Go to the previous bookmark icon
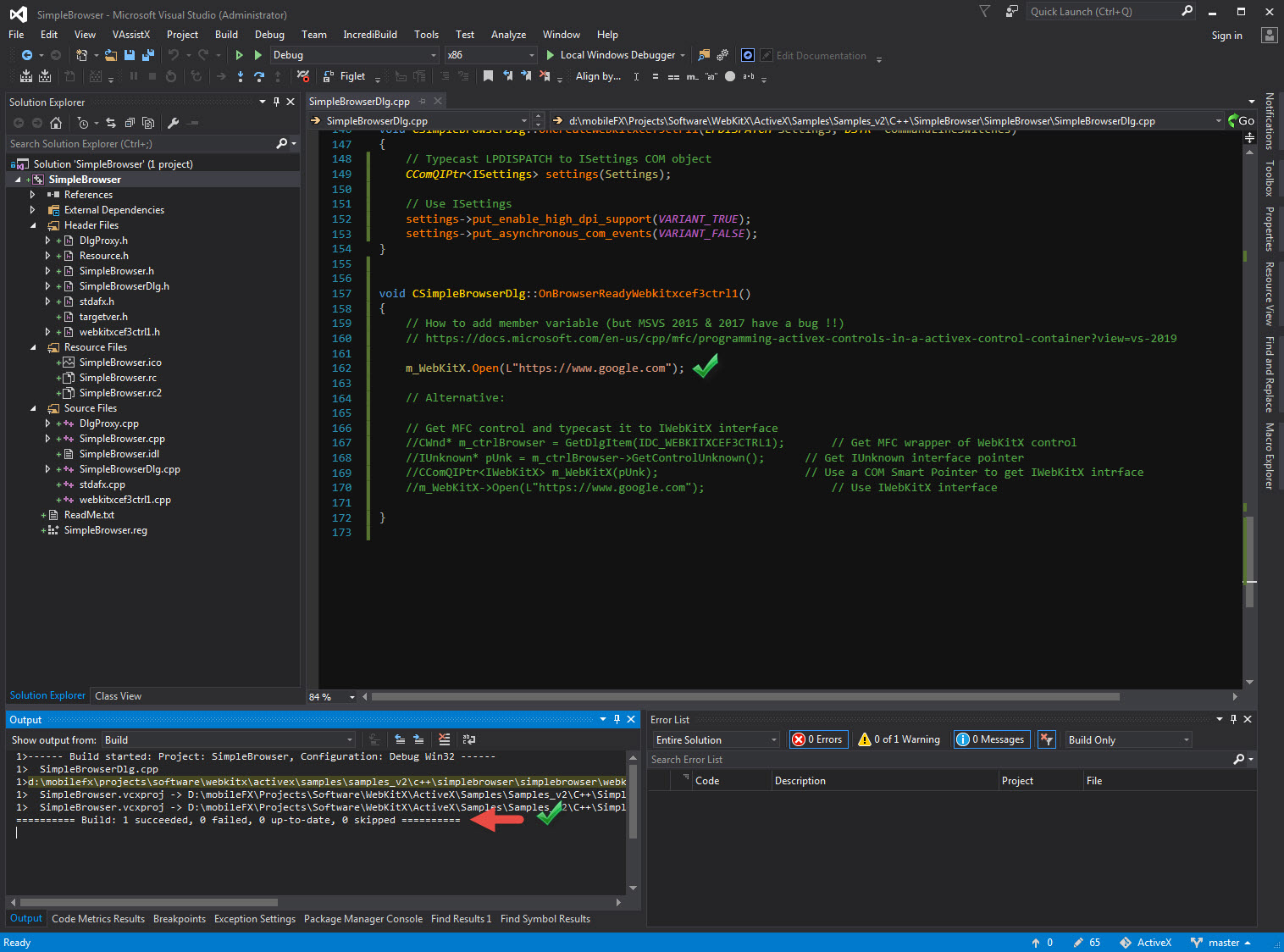 click(x=507, y=76)
